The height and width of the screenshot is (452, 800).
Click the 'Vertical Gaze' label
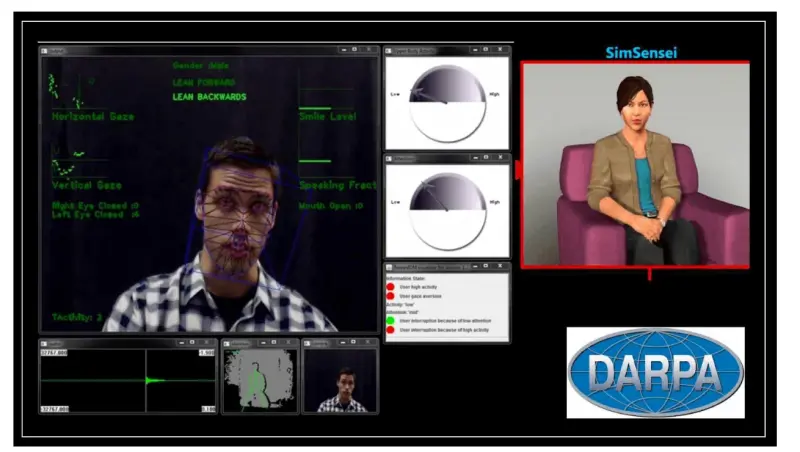point(87,185)
